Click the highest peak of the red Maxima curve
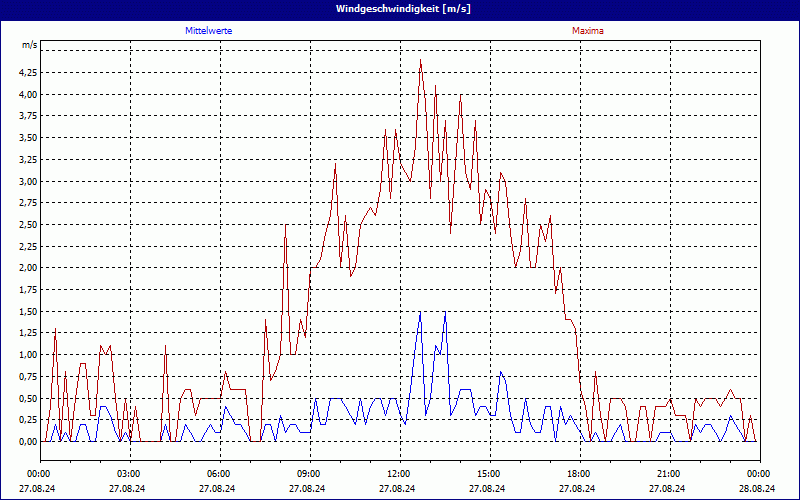Viewport: 800px width, 500px height. point(420,61)
